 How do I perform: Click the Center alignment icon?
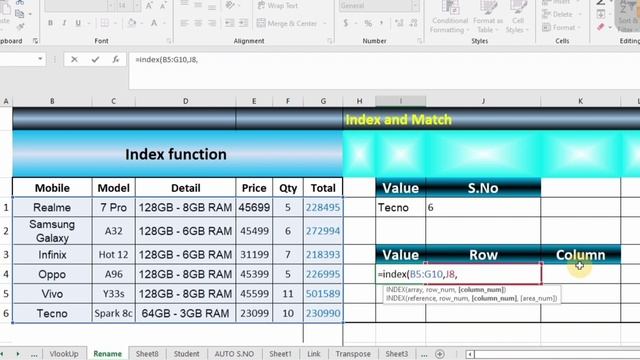pyautogui.click(x=198, y=23)
